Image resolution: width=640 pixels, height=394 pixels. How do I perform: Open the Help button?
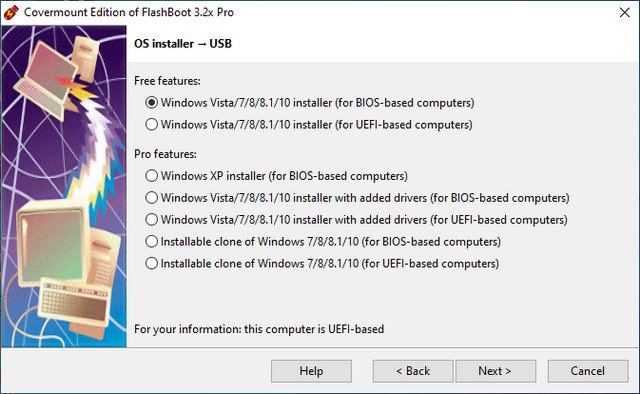click(311, 371)
